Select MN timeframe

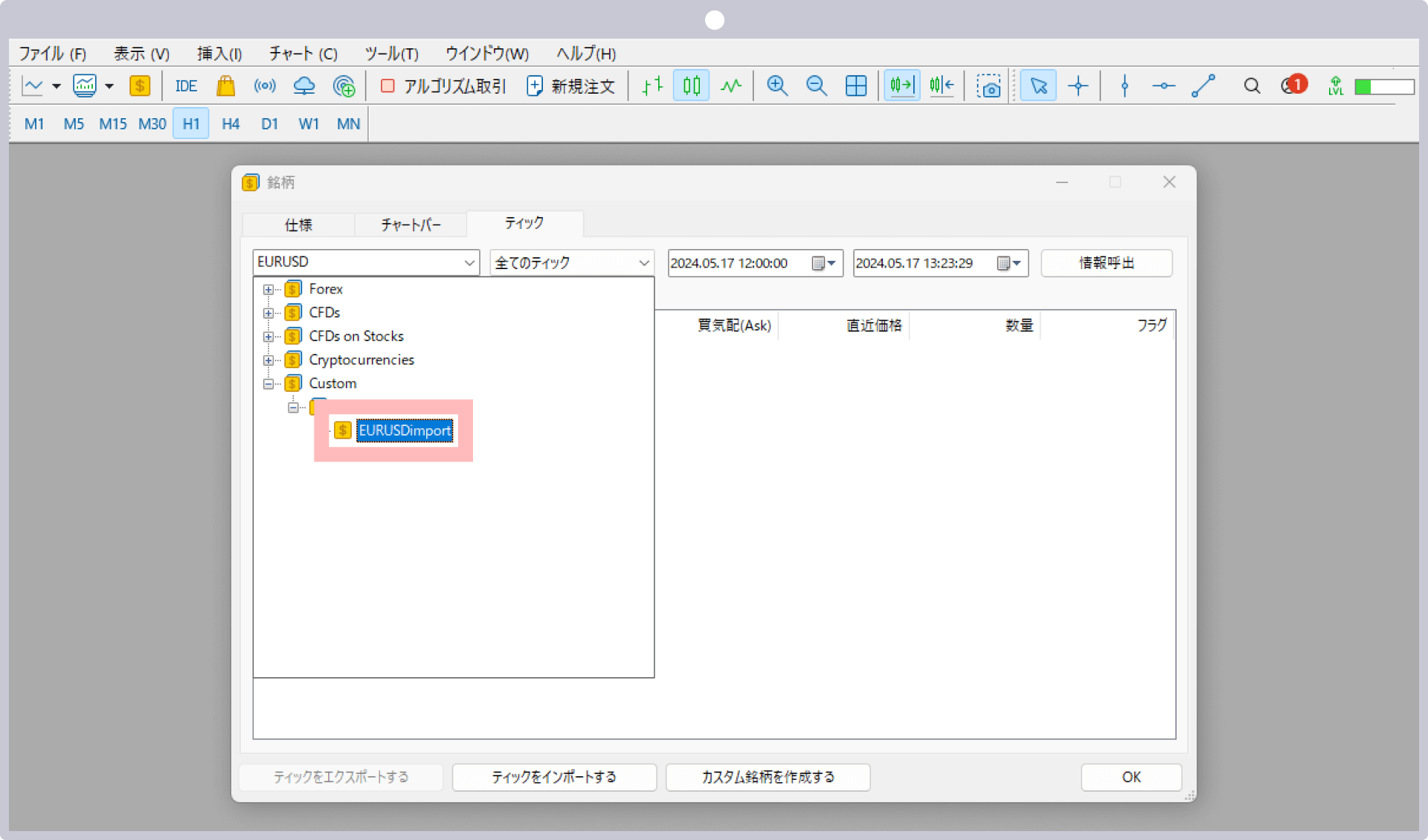point(348,124)
